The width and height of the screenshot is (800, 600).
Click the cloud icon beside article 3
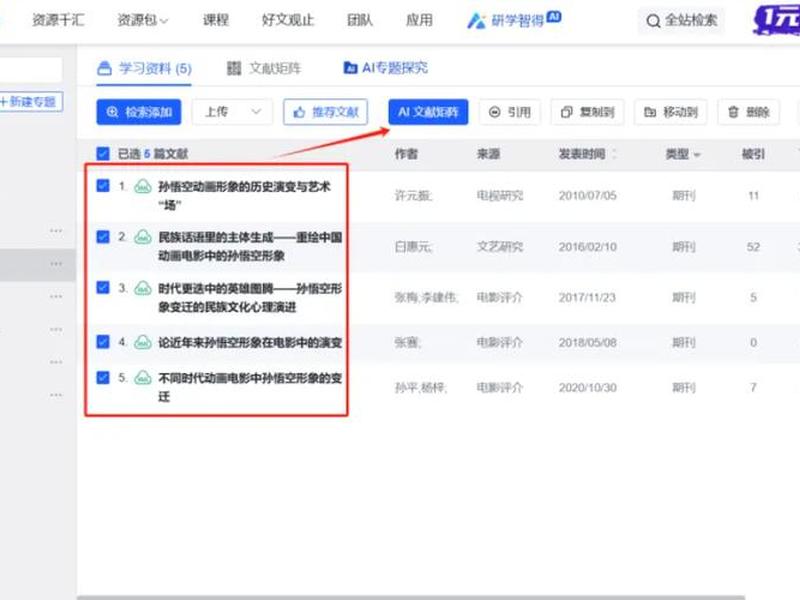142,288
